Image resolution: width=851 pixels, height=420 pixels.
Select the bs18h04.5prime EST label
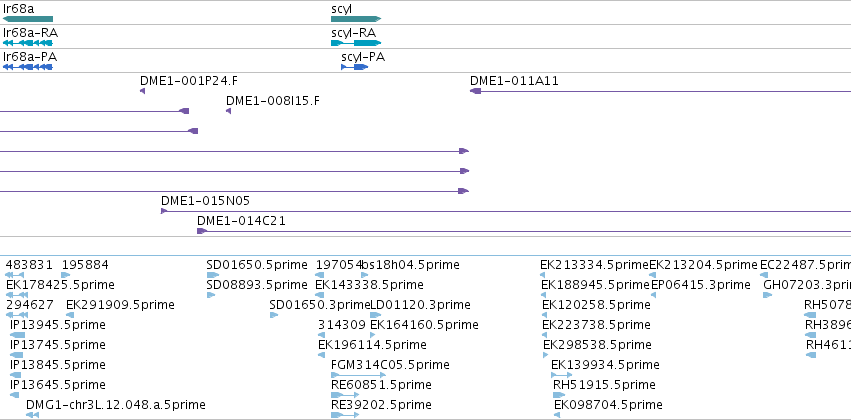410,265
